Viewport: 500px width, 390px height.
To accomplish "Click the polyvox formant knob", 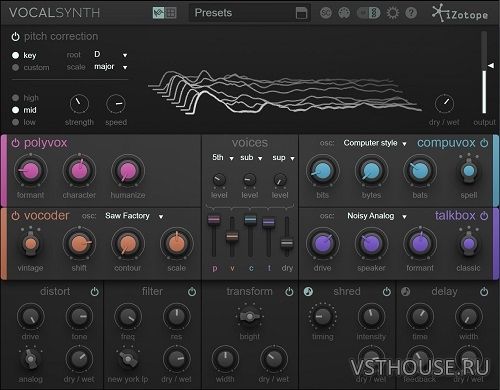I will pos(30,171).
